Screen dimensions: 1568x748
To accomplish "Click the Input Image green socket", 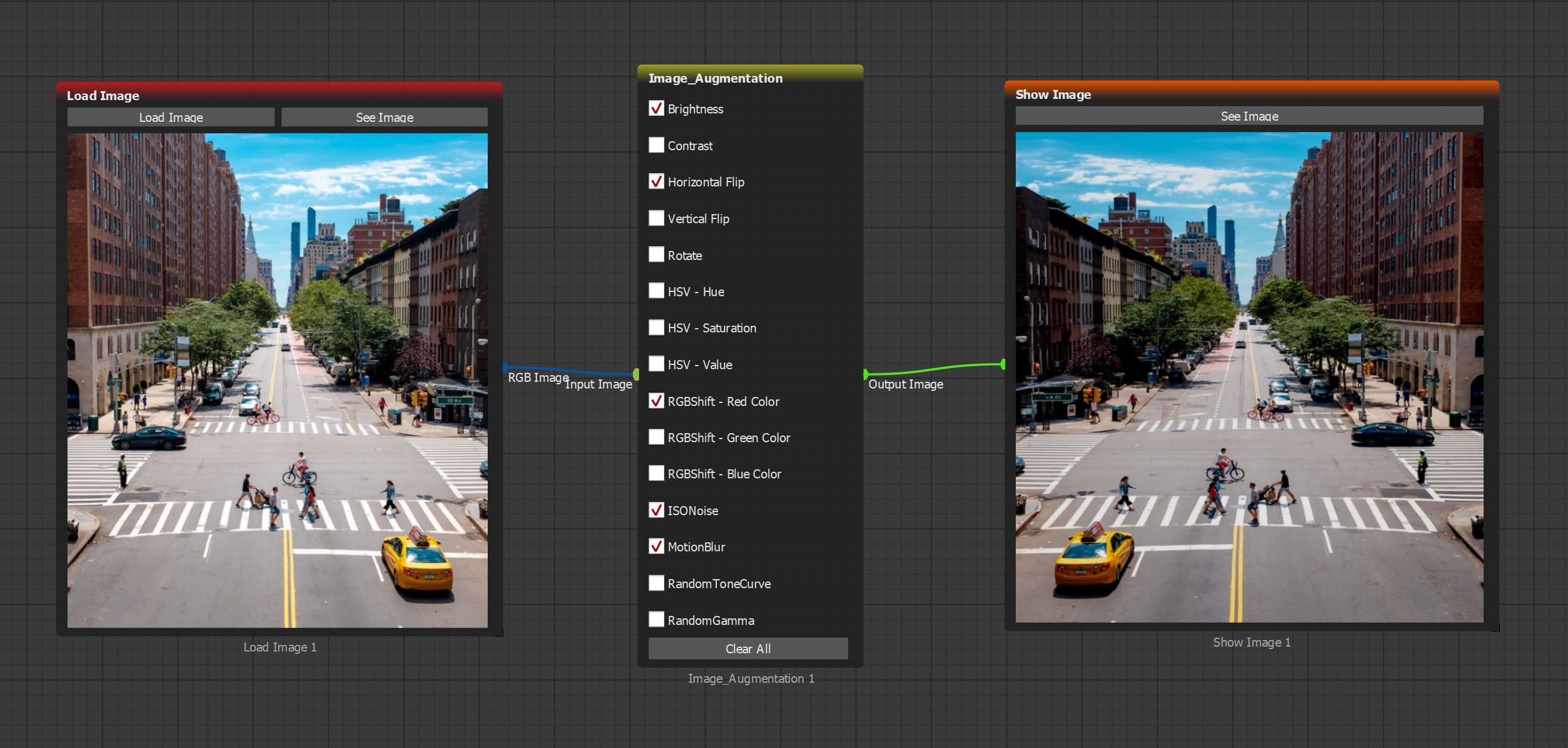I will tap(635, 373).
